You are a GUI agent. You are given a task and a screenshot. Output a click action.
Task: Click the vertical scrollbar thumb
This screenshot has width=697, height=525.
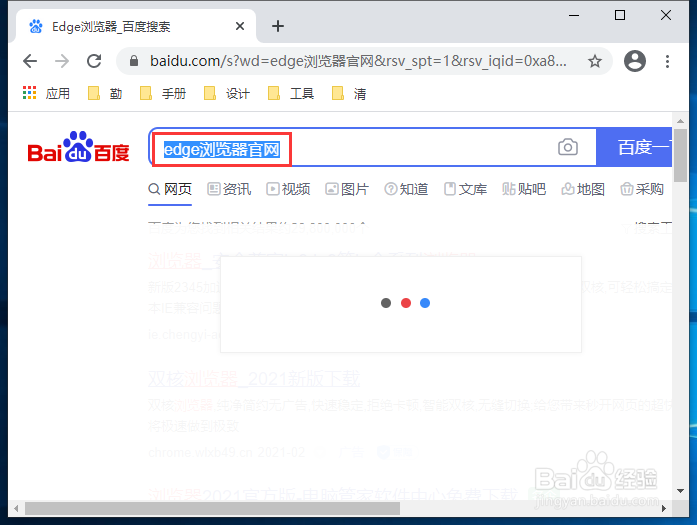(680, 156)
